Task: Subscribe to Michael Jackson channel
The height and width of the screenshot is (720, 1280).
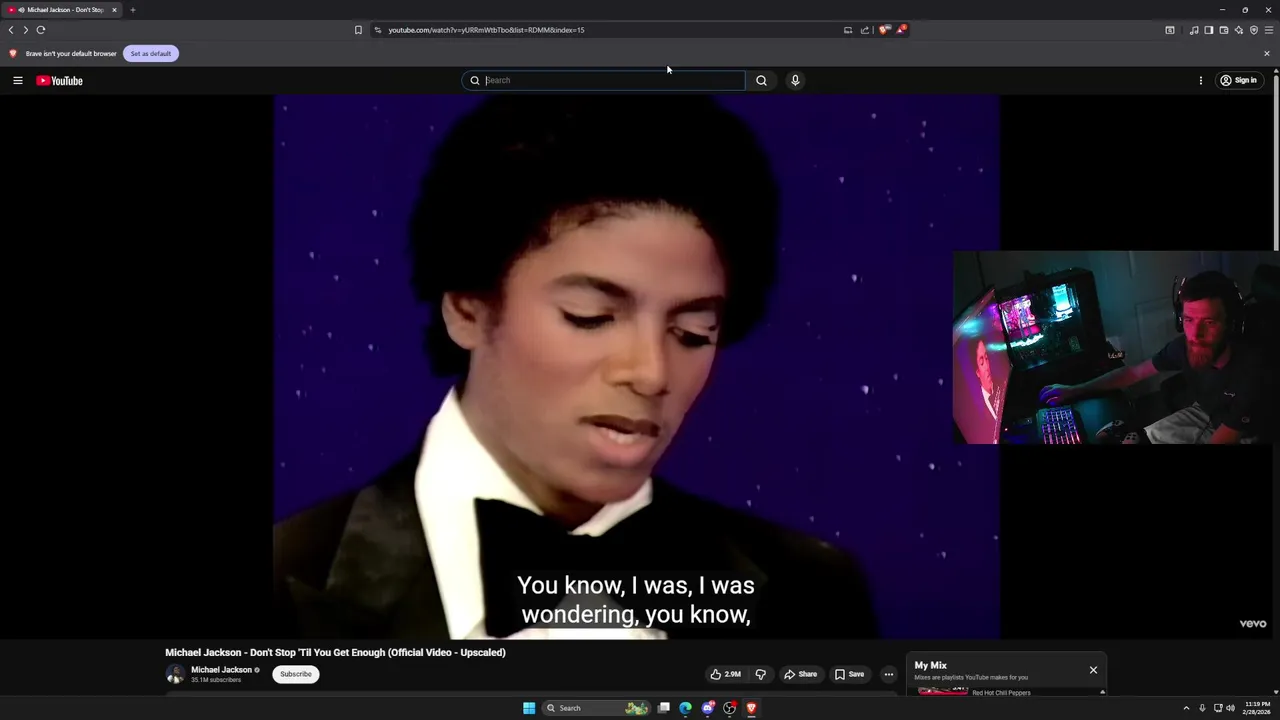Action: click(296, 674)
